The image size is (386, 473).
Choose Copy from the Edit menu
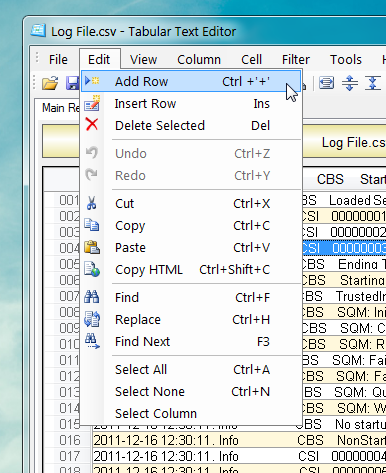point(191,226)
